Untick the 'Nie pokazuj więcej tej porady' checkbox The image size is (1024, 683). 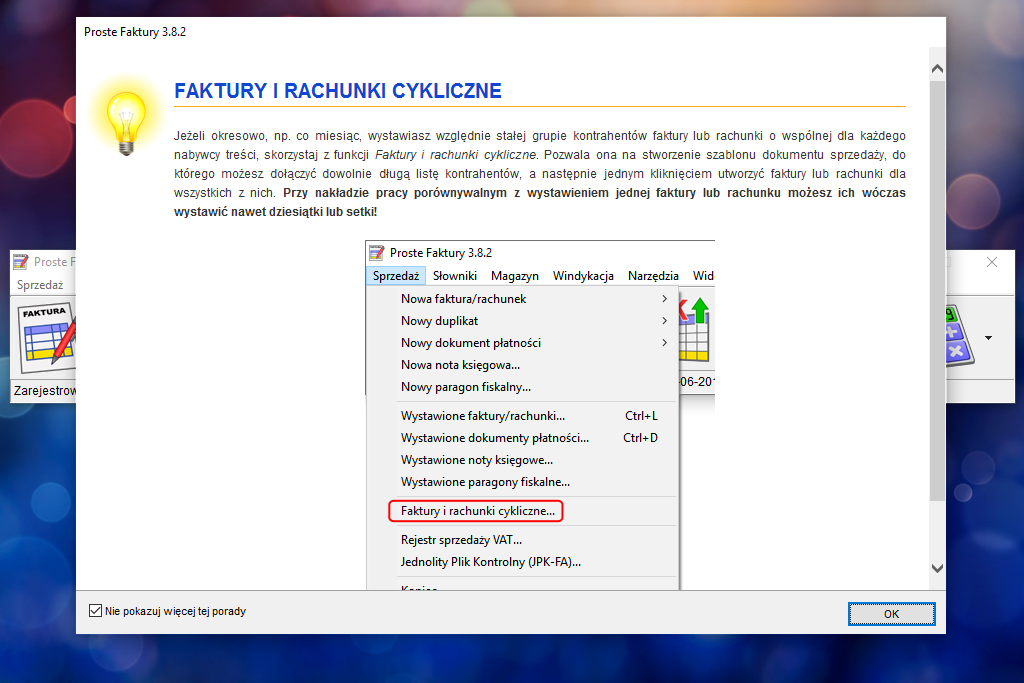95,611
